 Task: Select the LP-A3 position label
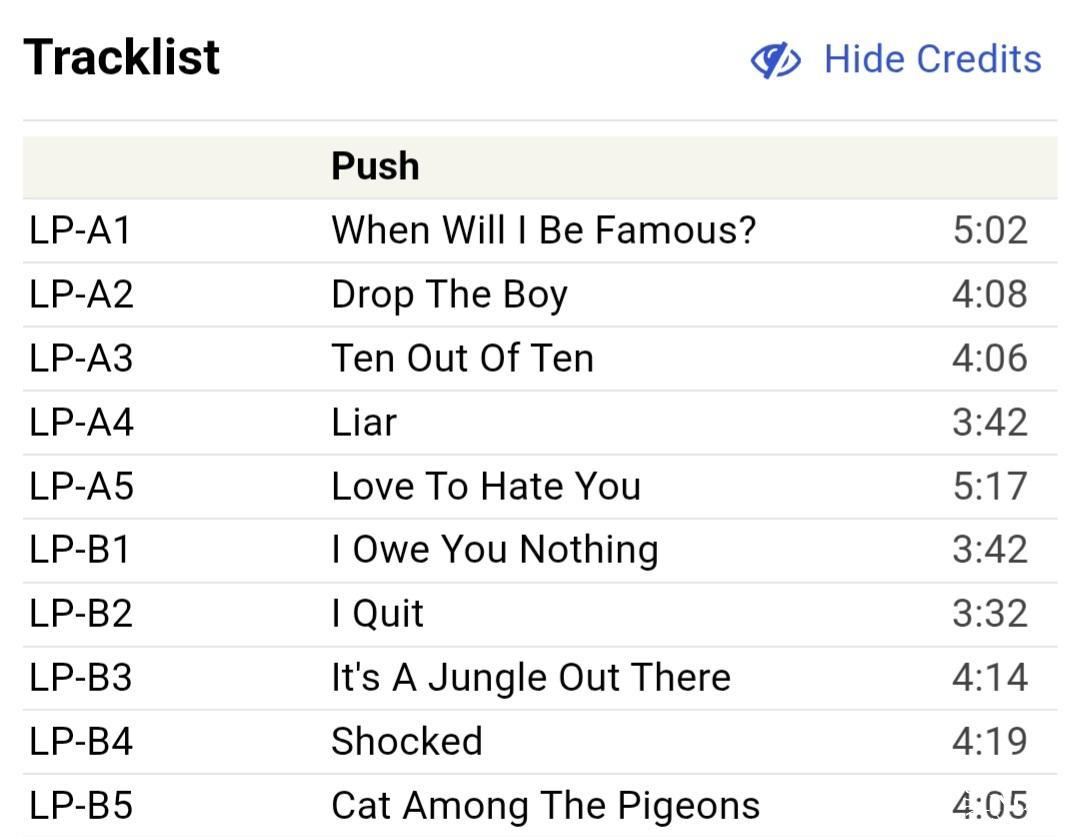[81, 358]
